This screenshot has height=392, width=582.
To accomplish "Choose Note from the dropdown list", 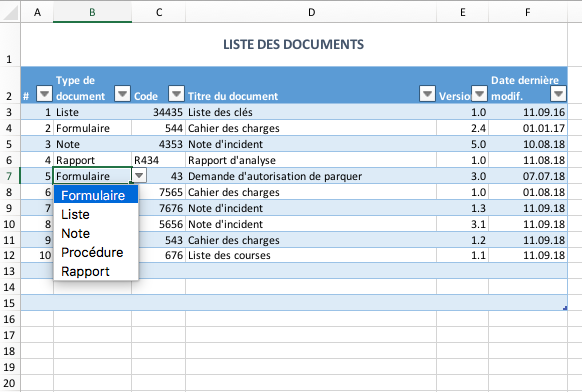I will point(96,233).
